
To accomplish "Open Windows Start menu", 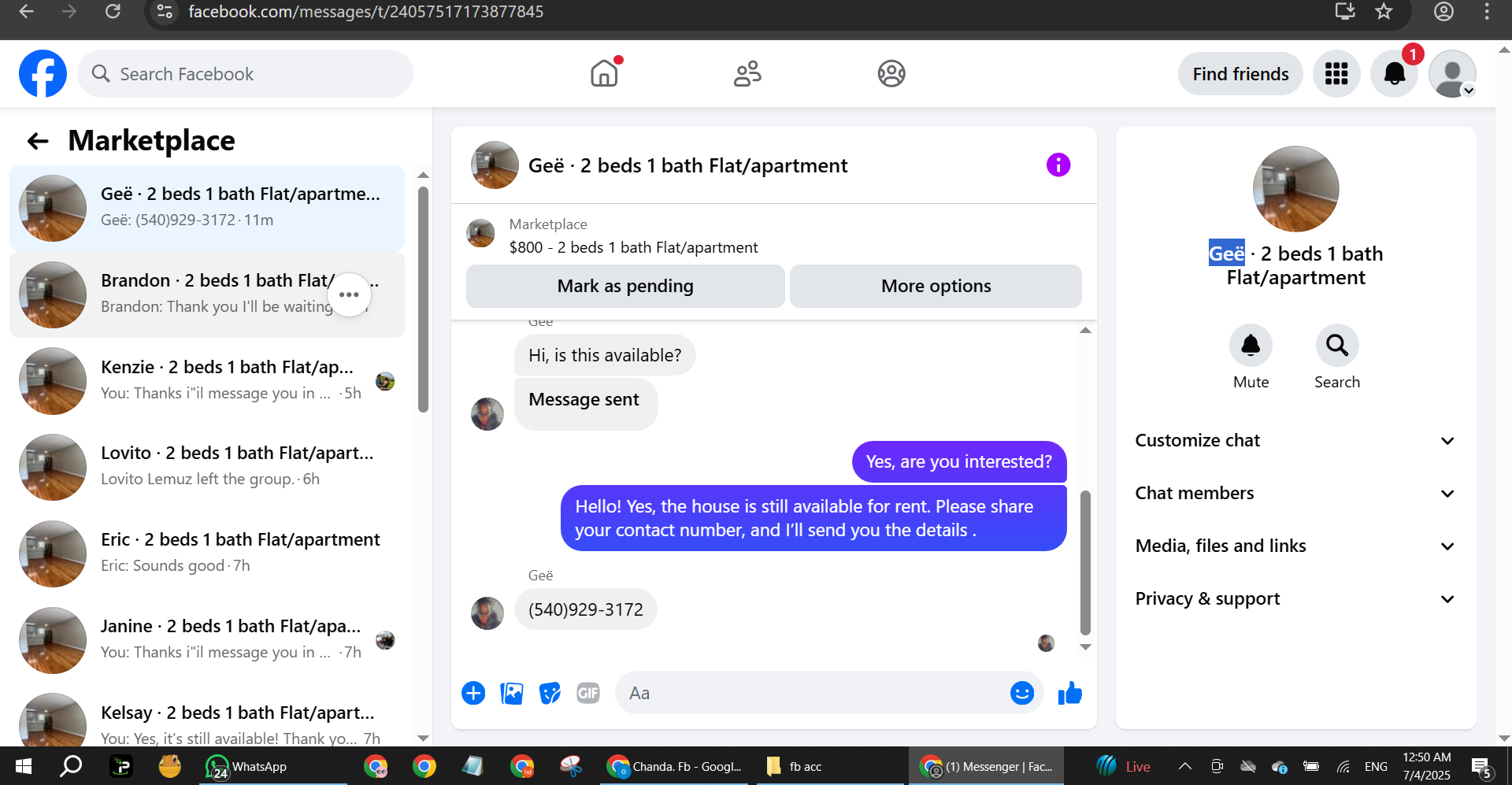I will (x=24, y=766).
